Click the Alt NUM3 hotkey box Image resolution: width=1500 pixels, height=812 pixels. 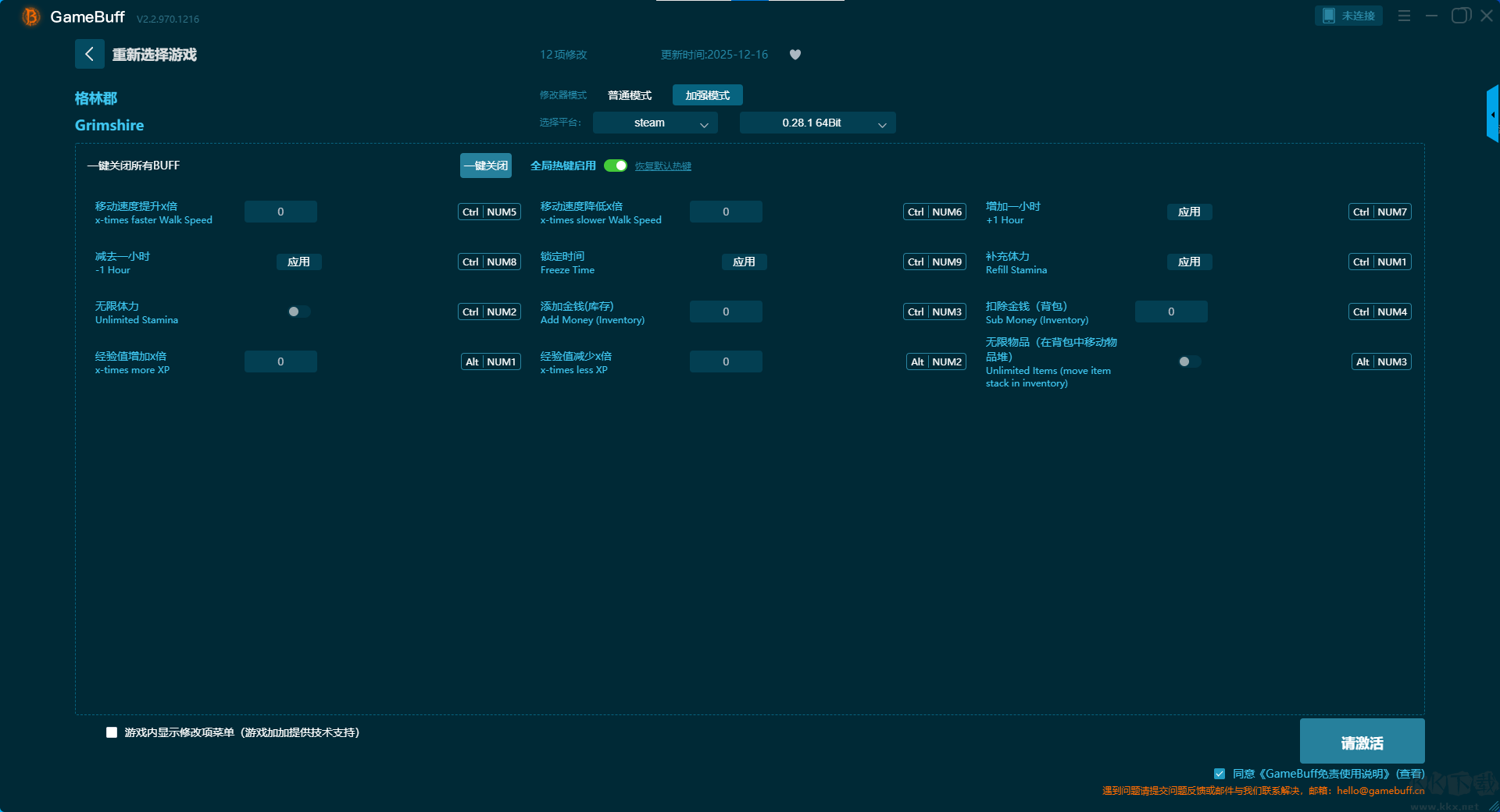(1381, 361)
